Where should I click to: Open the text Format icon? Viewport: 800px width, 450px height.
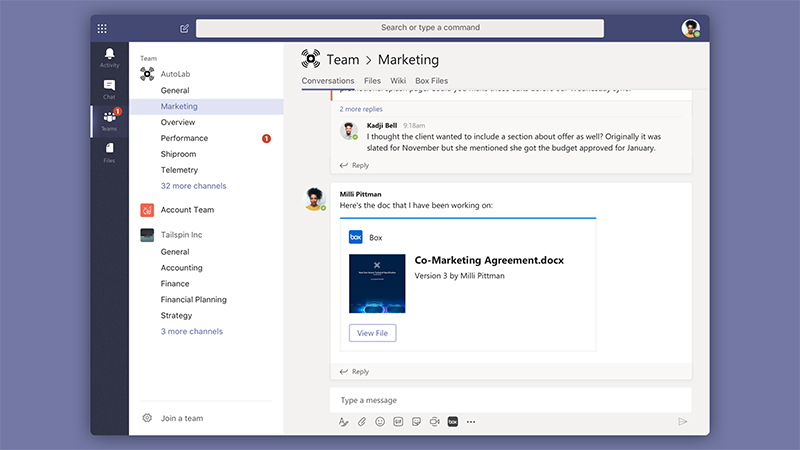tap(343, 422)
